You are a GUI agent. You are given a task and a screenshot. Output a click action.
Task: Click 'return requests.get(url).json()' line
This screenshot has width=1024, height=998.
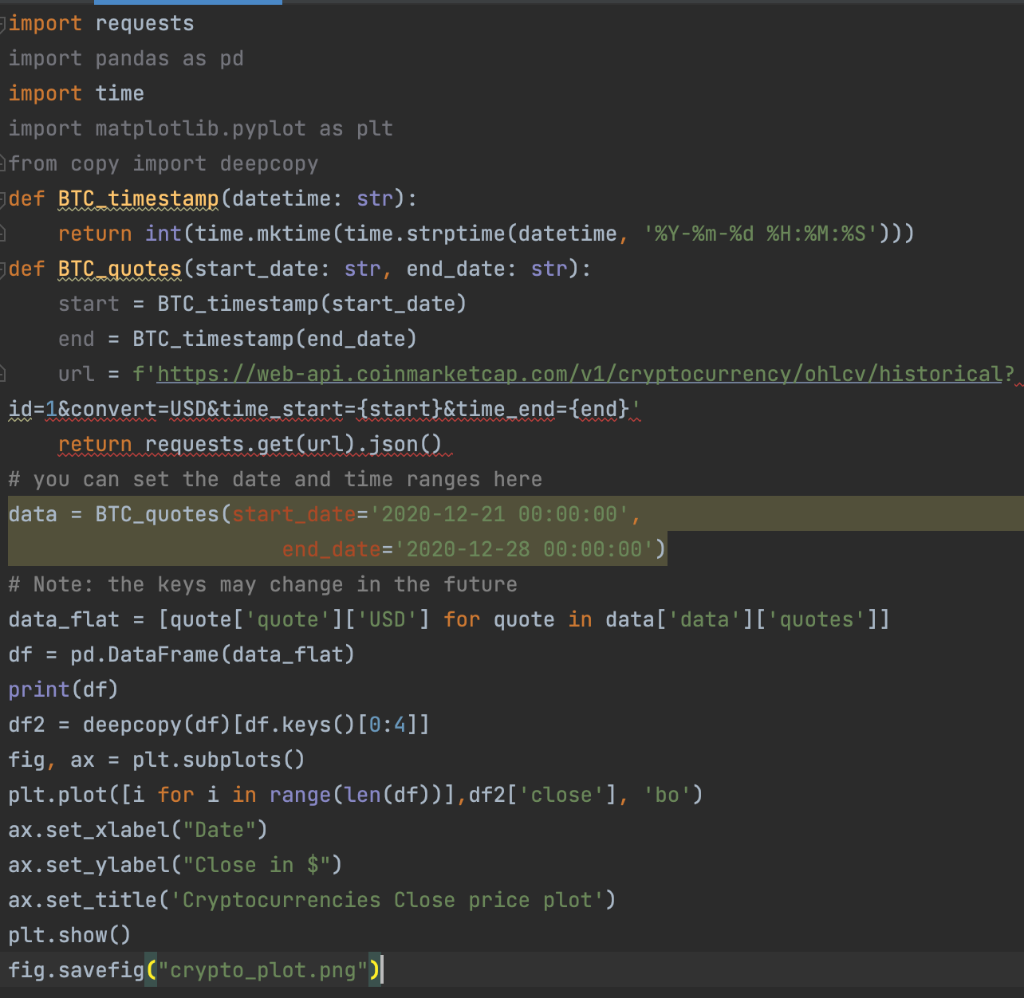(x=250, y=444)
